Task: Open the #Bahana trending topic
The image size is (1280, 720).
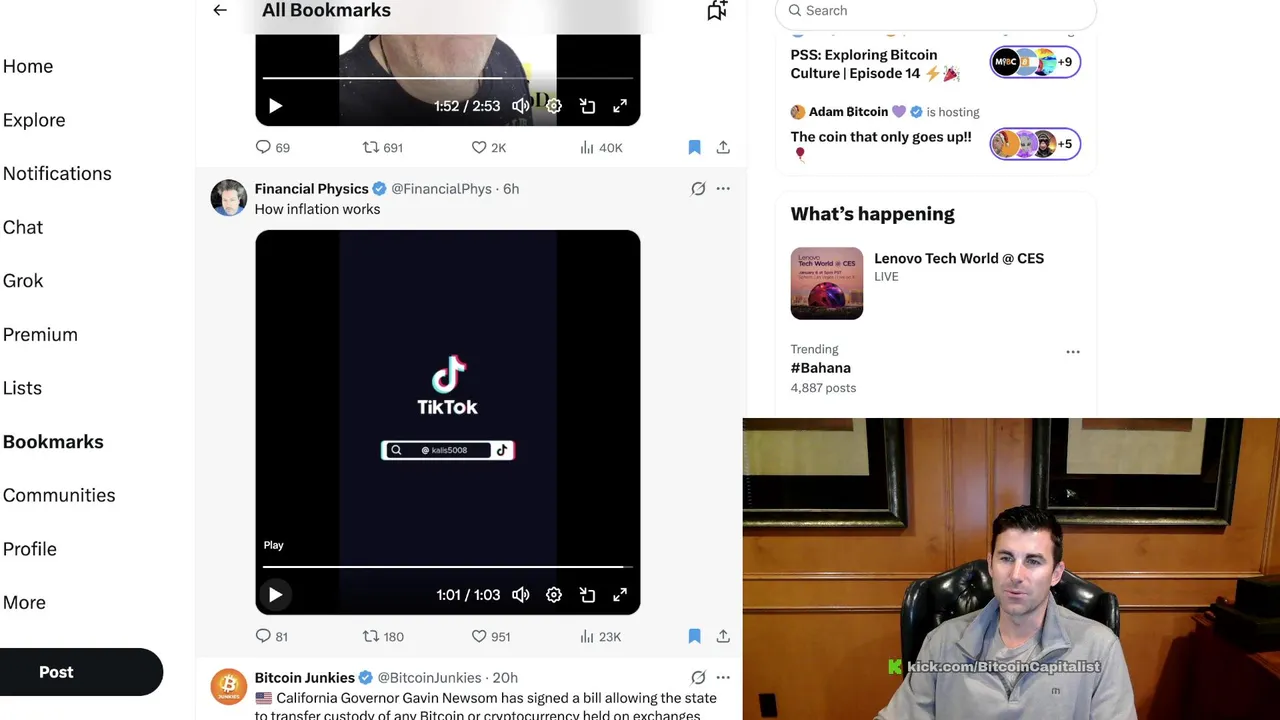Action: tap(821, 368)
